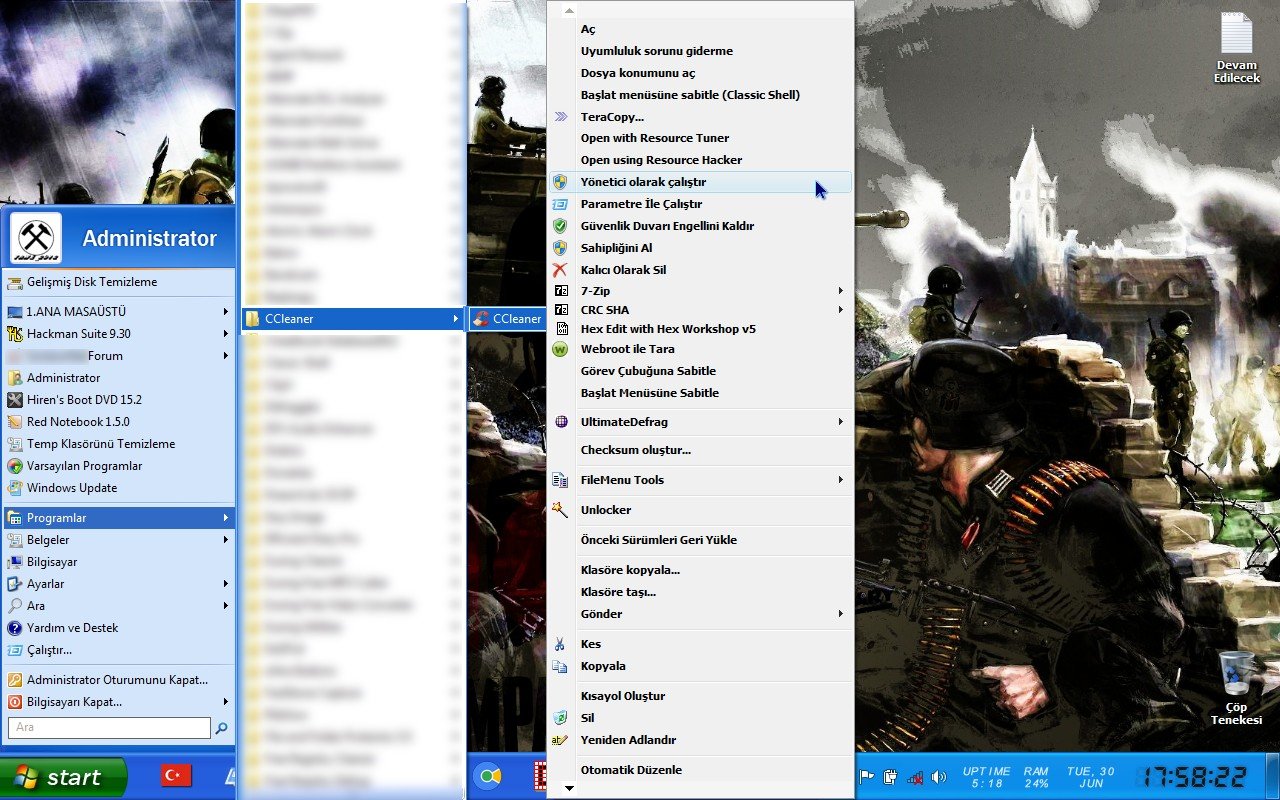Open Hackman Suite 9.30 entry

(118, 334)
